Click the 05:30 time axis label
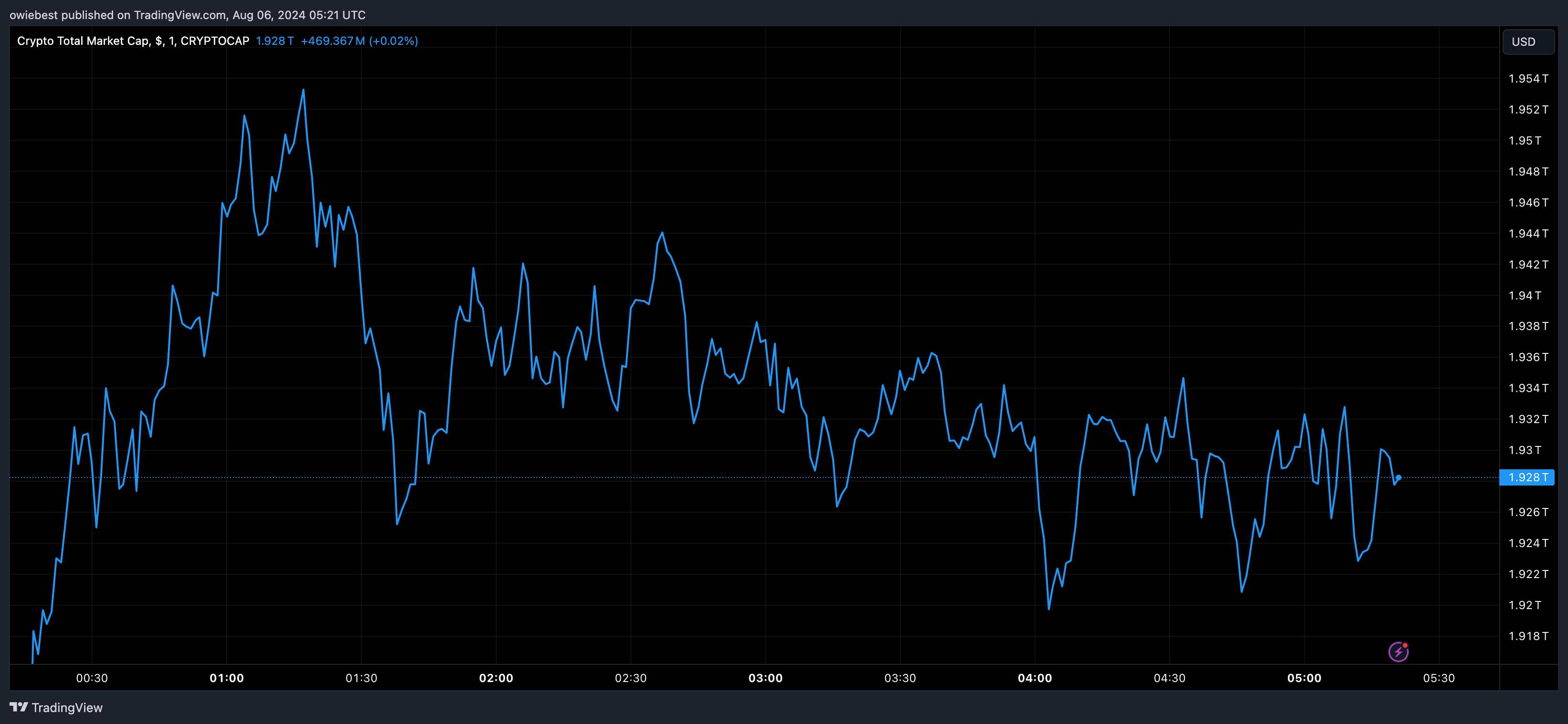This screenshot has height=724, width=1568. [x=1438, y=678]
